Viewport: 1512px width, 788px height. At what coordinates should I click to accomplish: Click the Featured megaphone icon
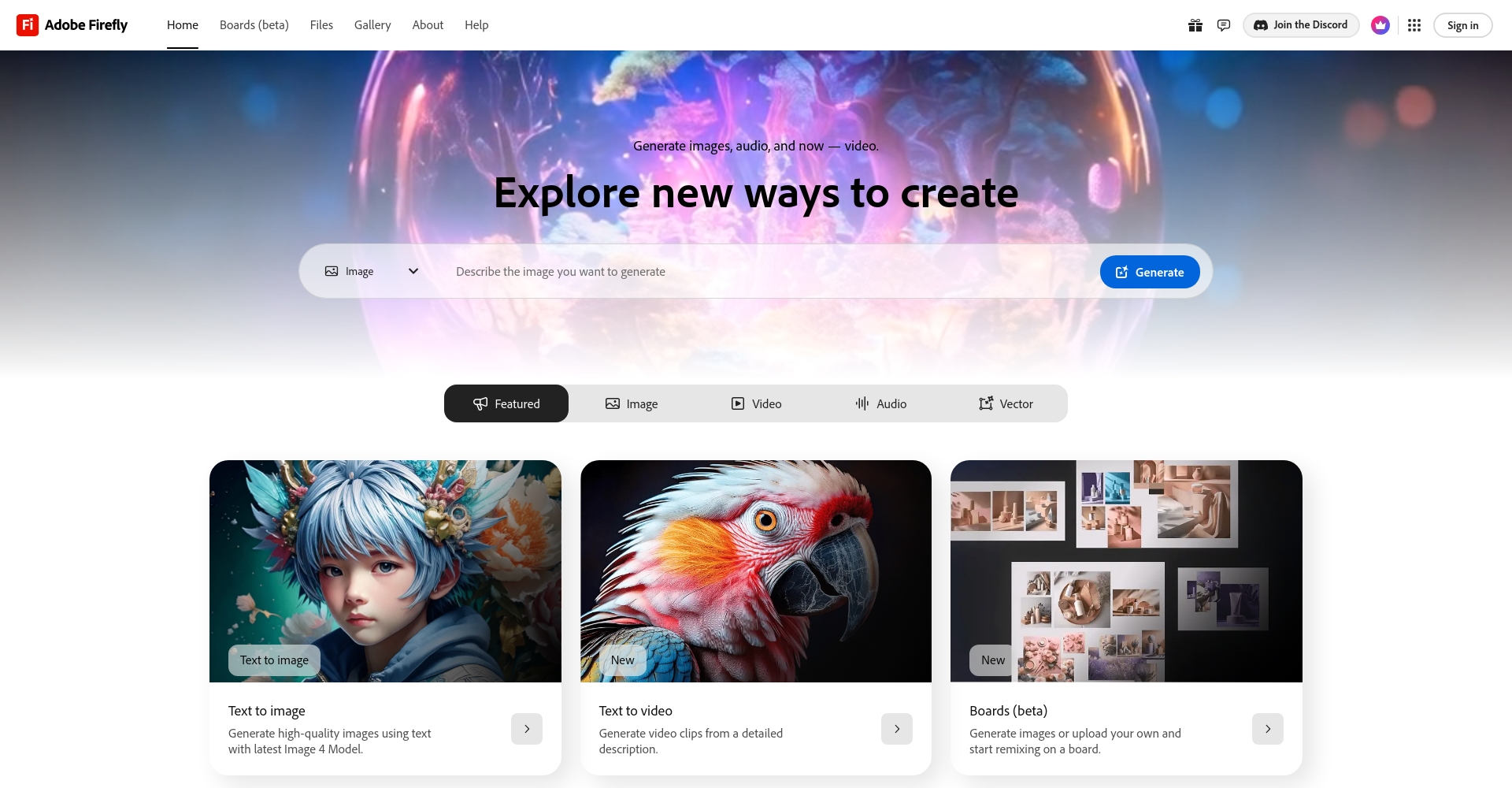tap(480, 403)
